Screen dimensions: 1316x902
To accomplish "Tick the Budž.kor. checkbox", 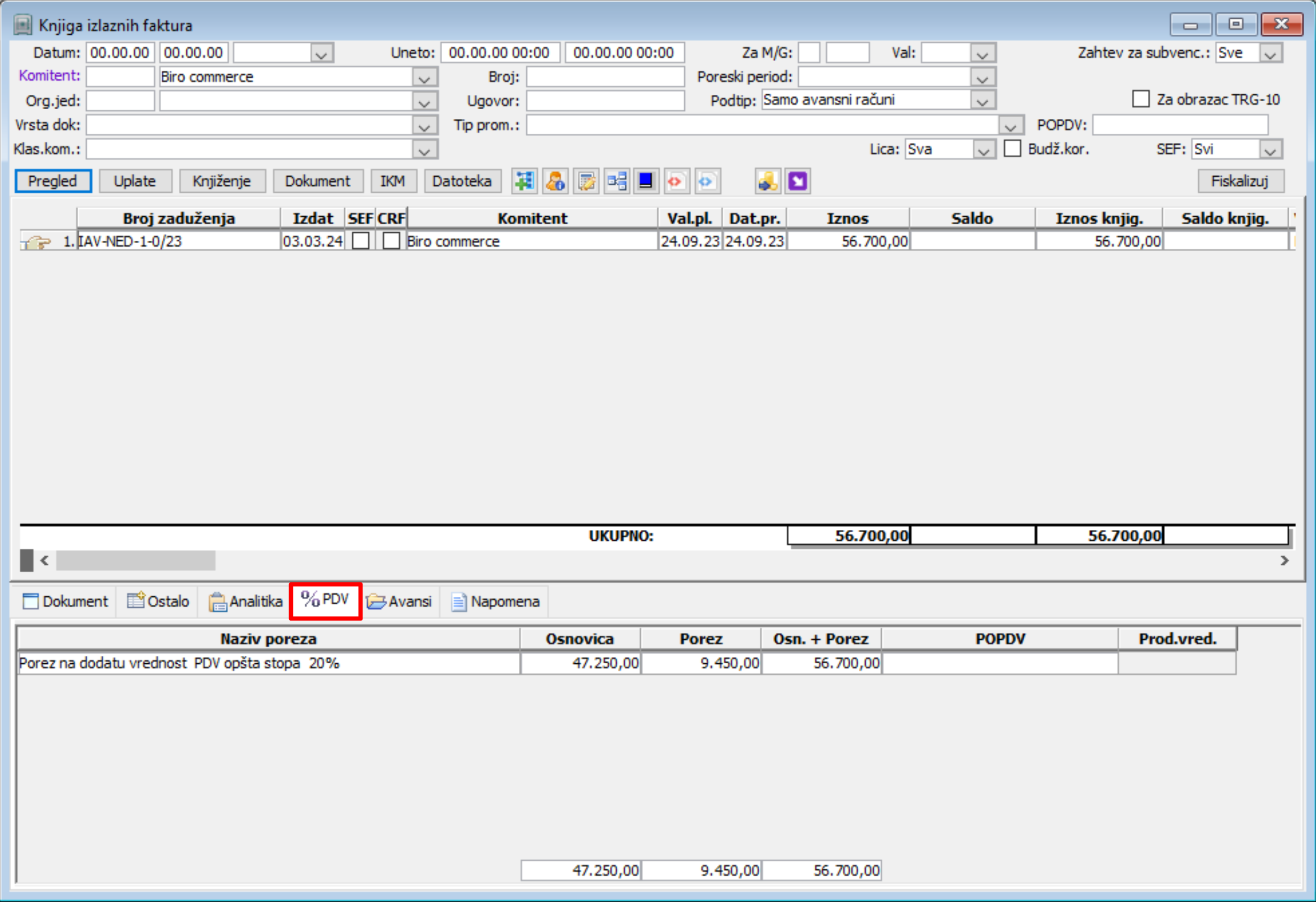I will (x=1012, y=149).
